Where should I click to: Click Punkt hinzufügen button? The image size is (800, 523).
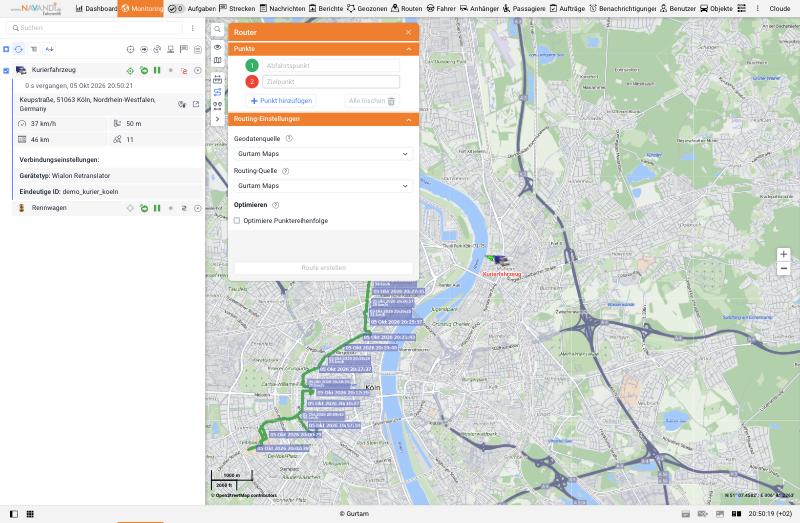point(281,101)
